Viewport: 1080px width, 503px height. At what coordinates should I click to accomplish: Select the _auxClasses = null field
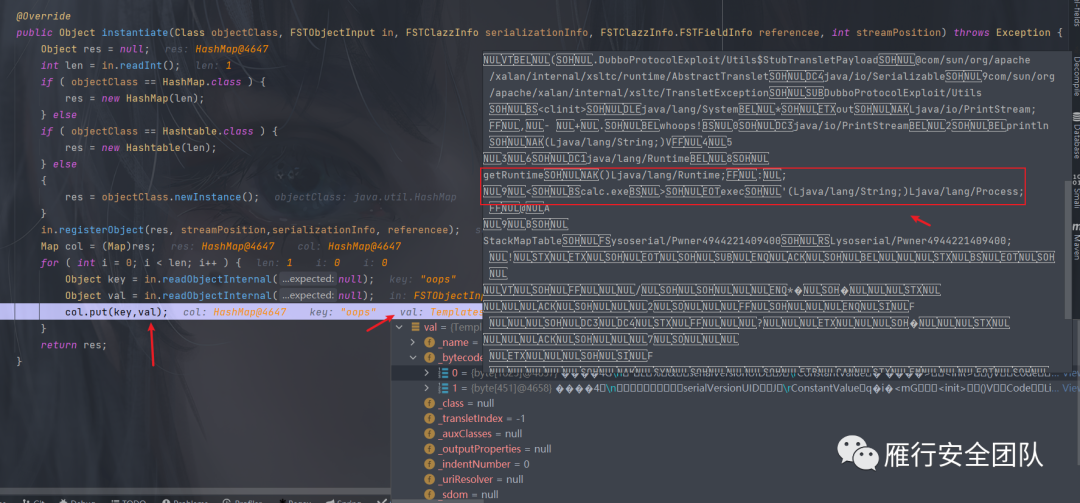(x=480, y=434)
